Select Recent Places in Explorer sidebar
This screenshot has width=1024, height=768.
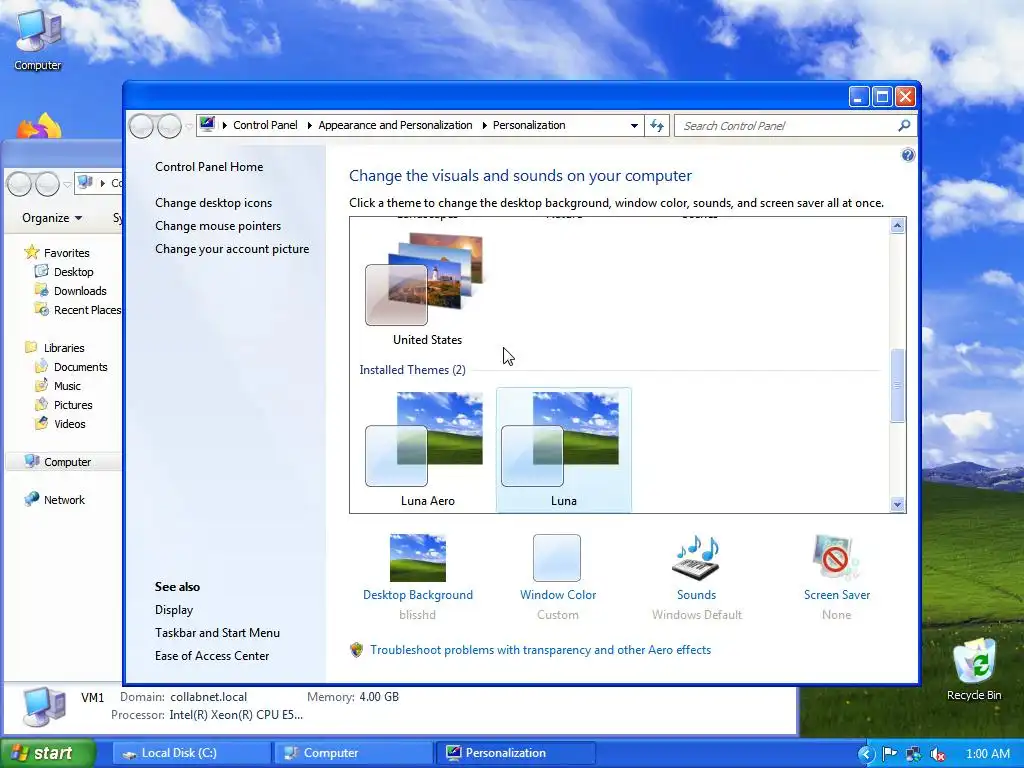88,310
